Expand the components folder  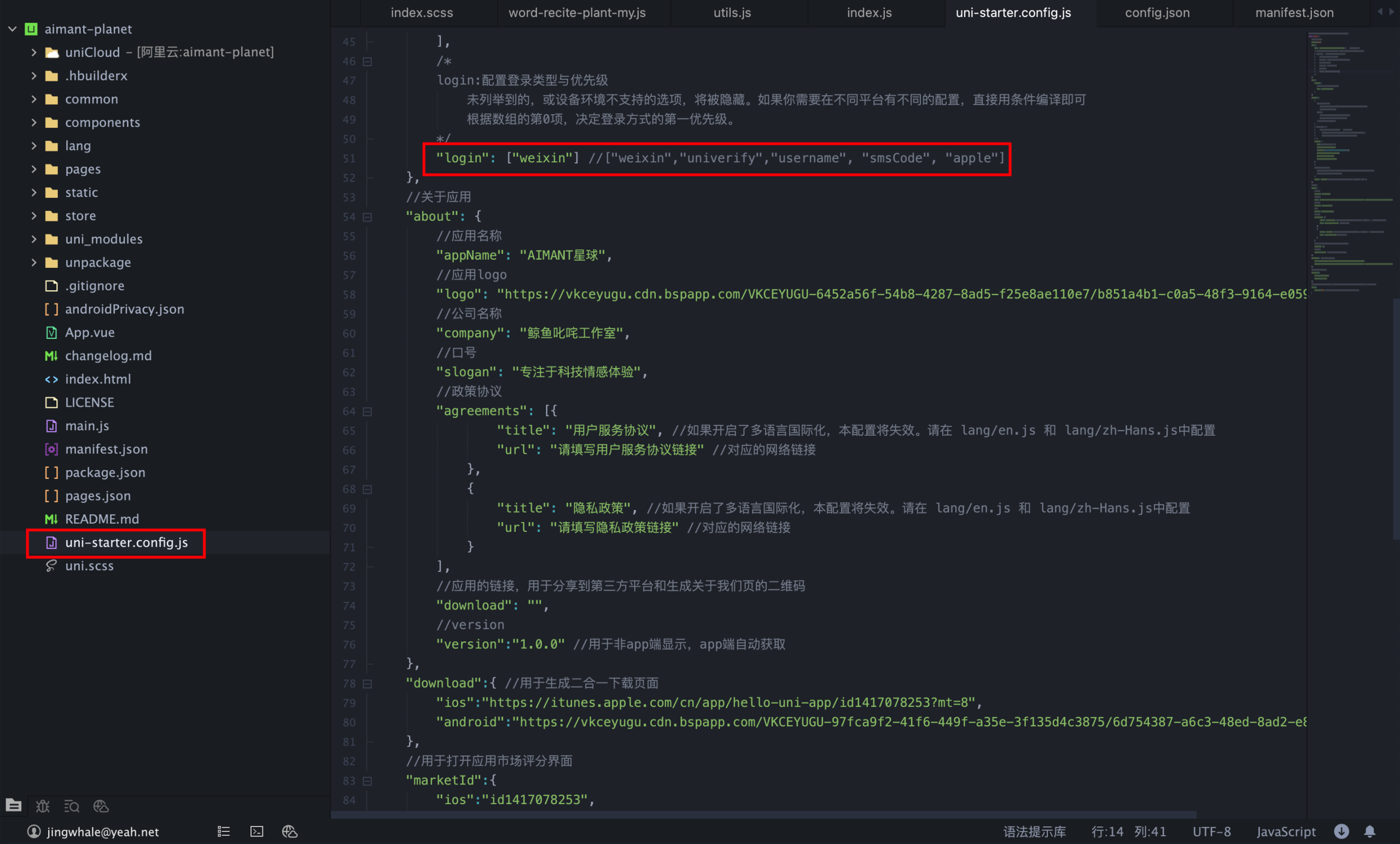[x=33, y=122]
